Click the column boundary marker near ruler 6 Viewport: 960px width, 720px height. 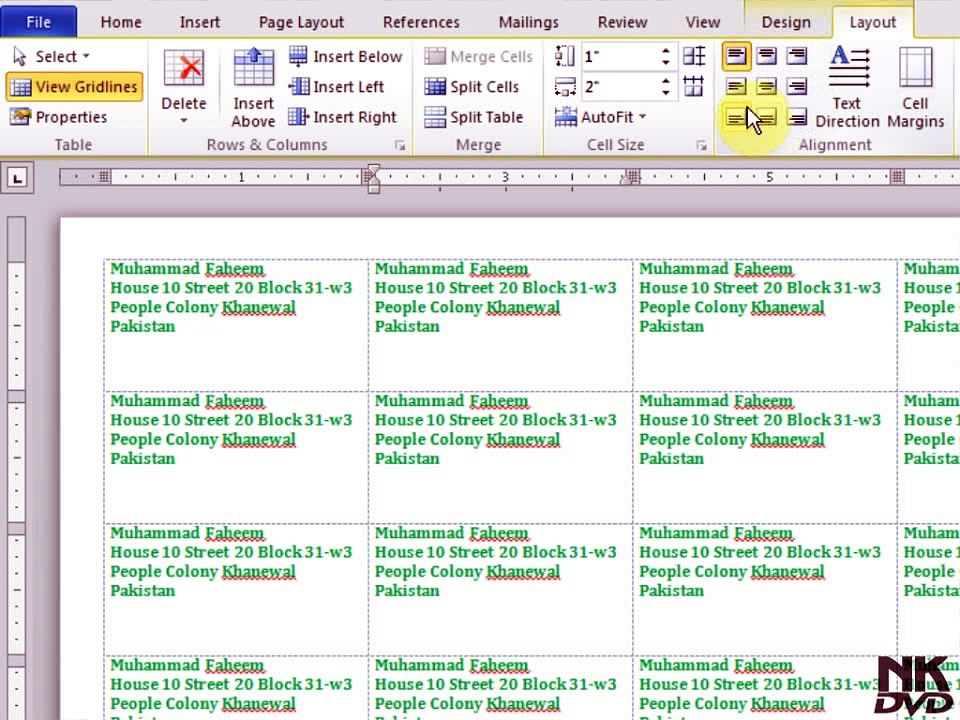(897, 178)
